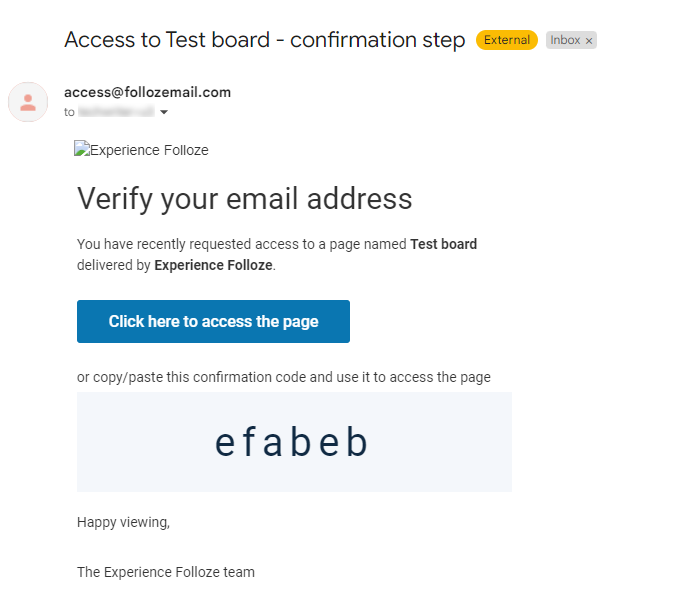Click the "or copy/paste this confirmation code" text

coord(283,377)
